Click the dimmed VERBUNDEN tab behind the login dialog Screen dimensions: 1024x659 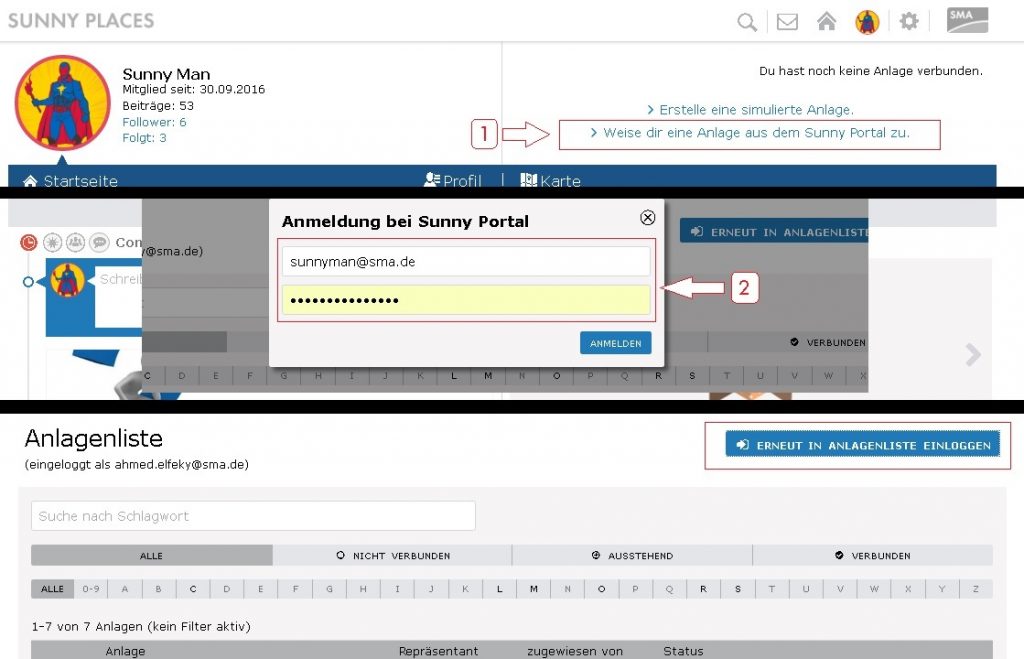788,342
